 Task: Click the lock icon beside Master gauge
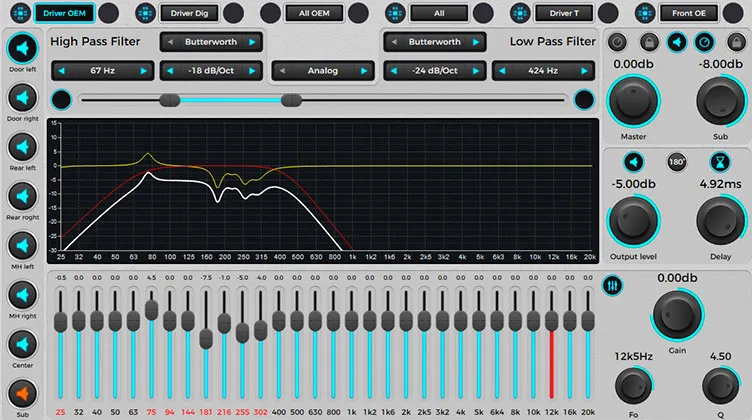(649, 42)
